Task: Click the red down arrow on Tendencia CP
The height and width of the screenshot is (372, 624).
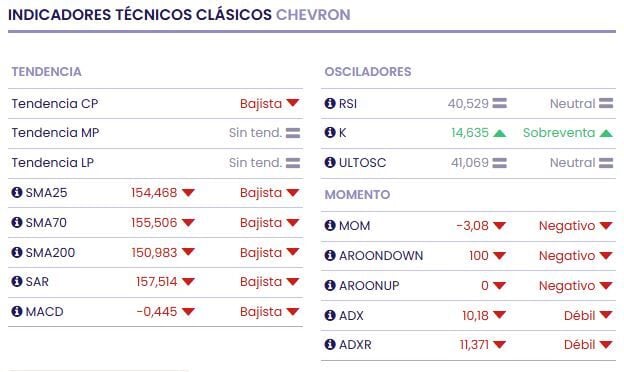Action: click(x=292, y=103)
